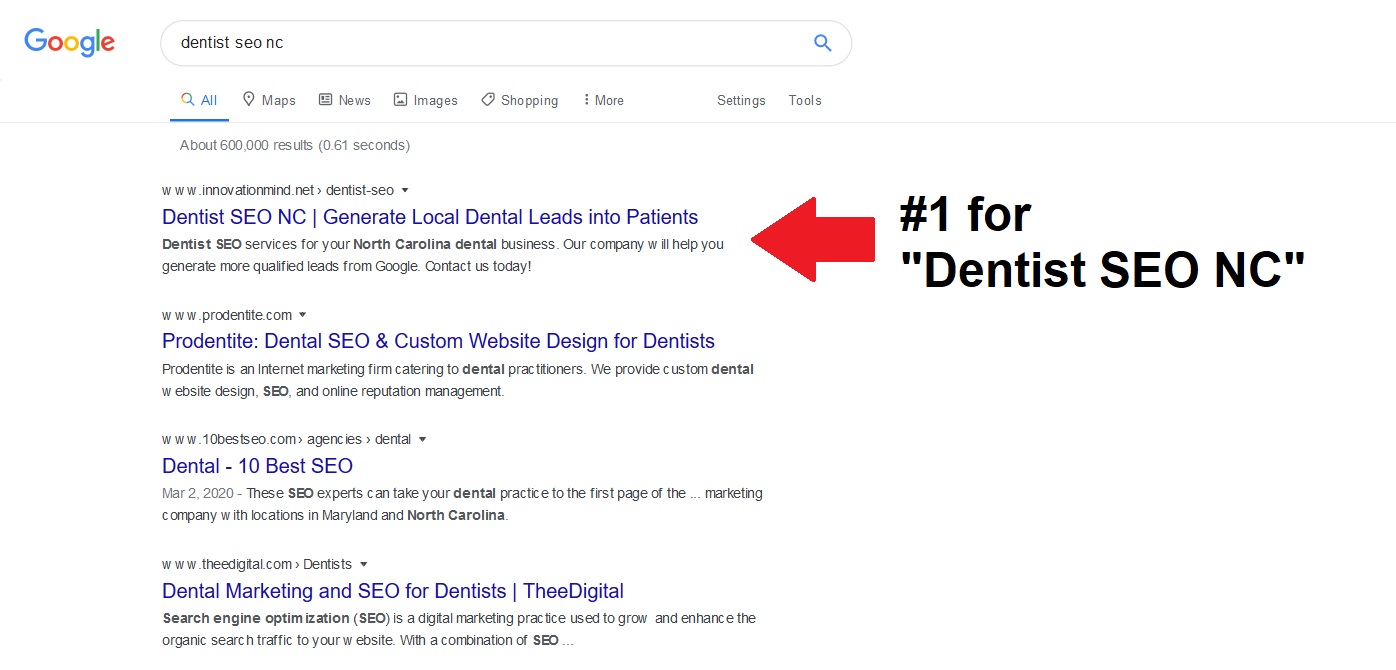Switch to the Maps tab
Viewport: 1396px width, 670px height.
pyautogui.click(x=269, y=100)
